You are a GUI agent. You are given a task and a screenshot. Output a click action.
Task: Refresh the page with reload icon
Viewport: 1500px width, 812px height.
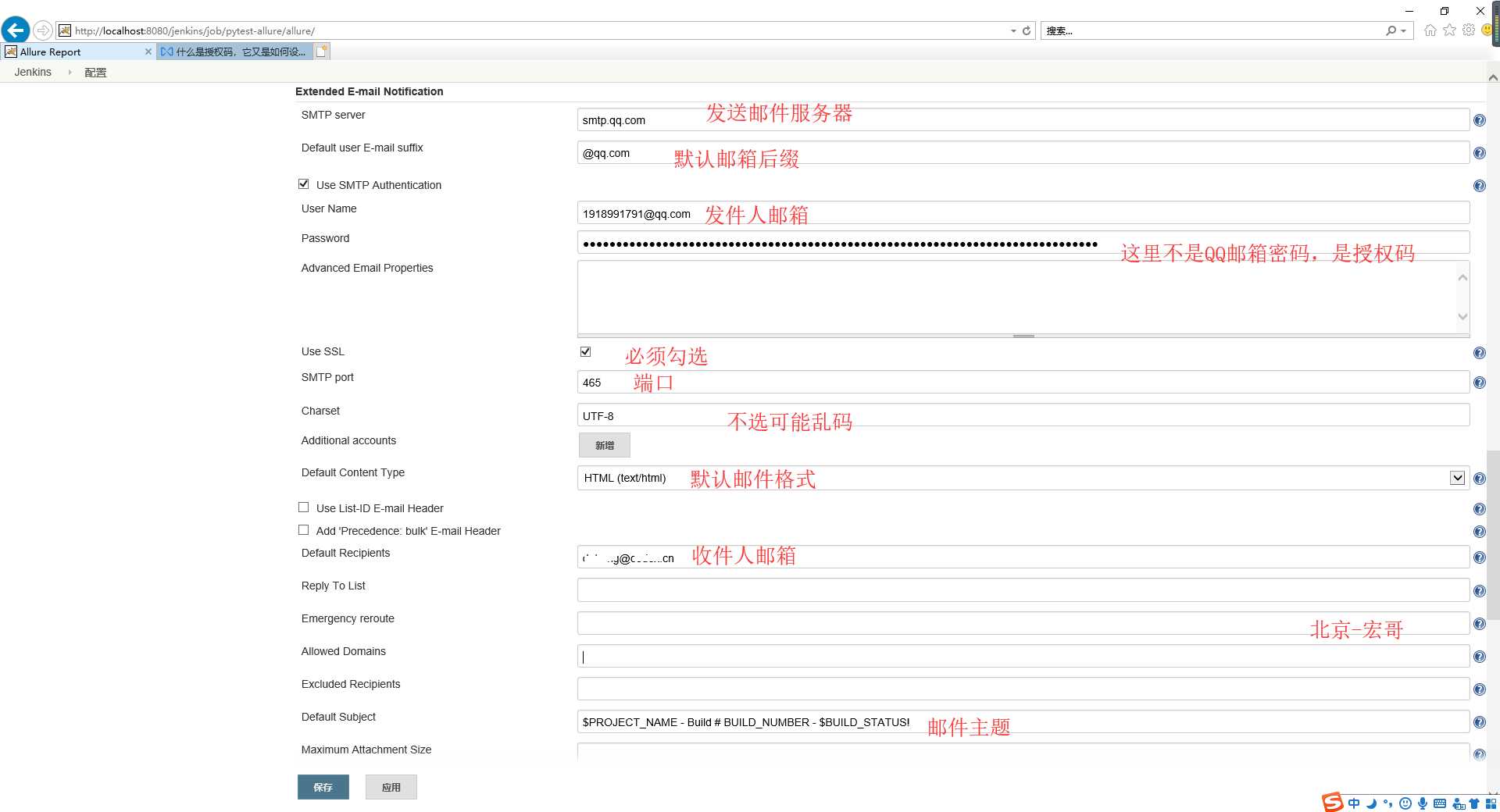[1027, 30]
